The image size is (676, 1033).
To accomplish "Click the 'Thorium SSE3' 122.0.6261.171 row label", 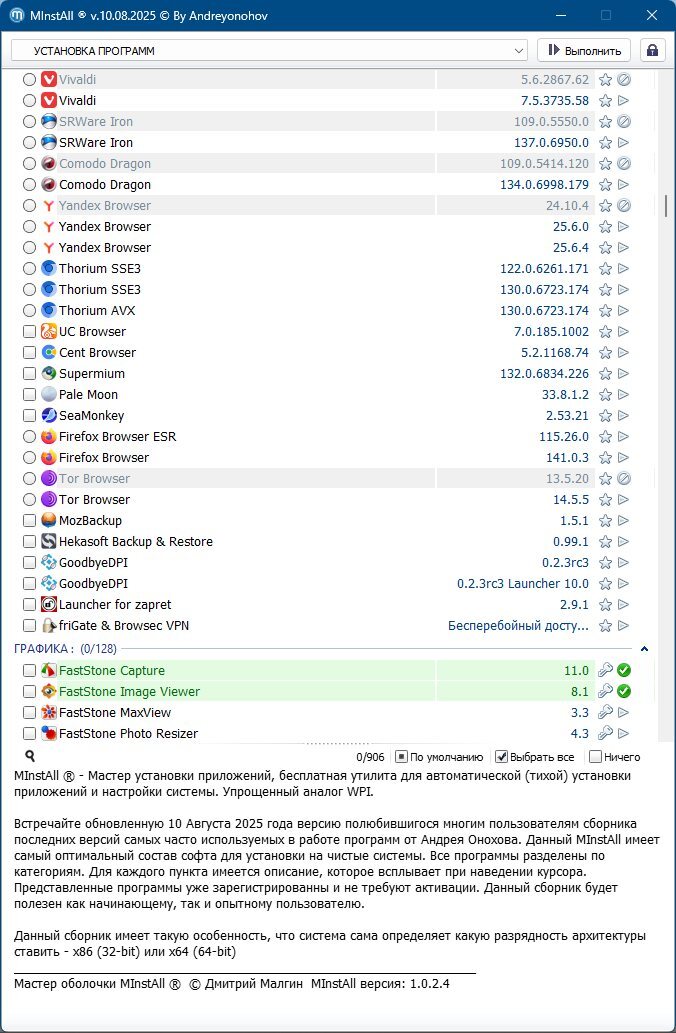I will click(99, 269).
